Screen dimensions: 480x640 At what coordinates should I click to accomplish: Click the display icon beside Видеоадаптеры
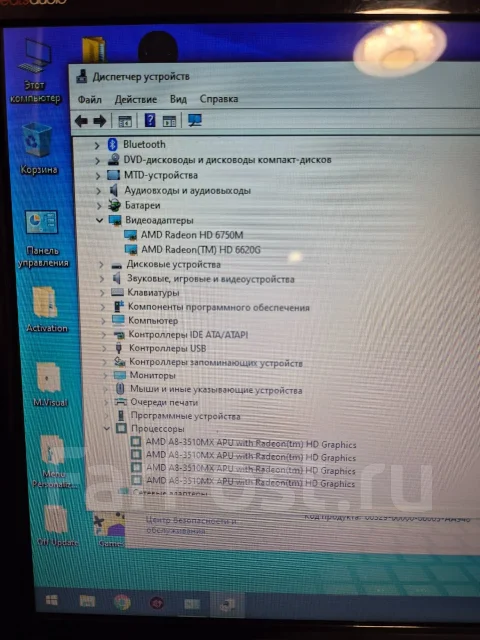116,220
